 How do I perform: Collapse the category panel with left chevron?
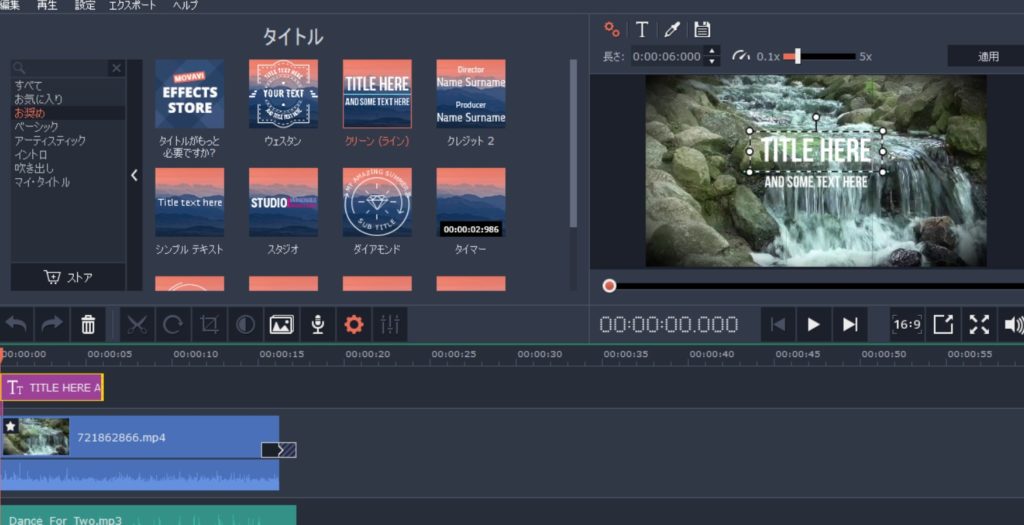click(135, 175)
